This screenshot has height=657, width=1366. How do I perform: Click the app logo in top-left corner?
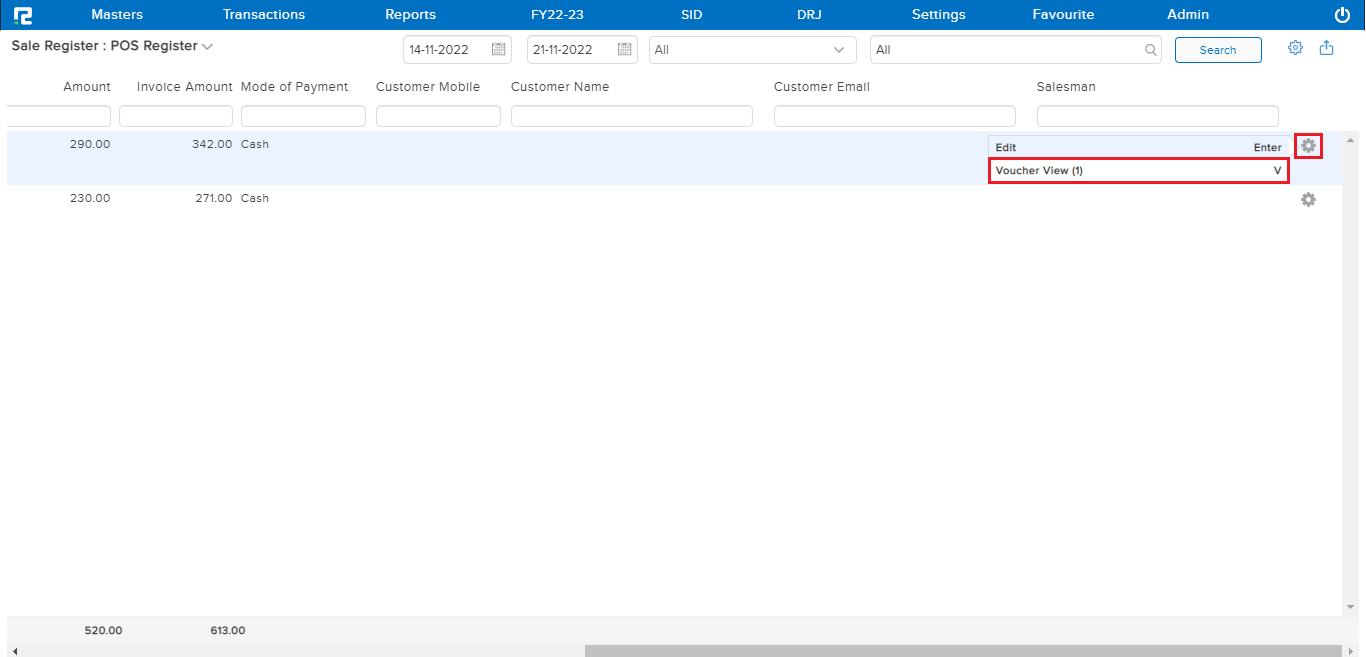coord(22,15)
